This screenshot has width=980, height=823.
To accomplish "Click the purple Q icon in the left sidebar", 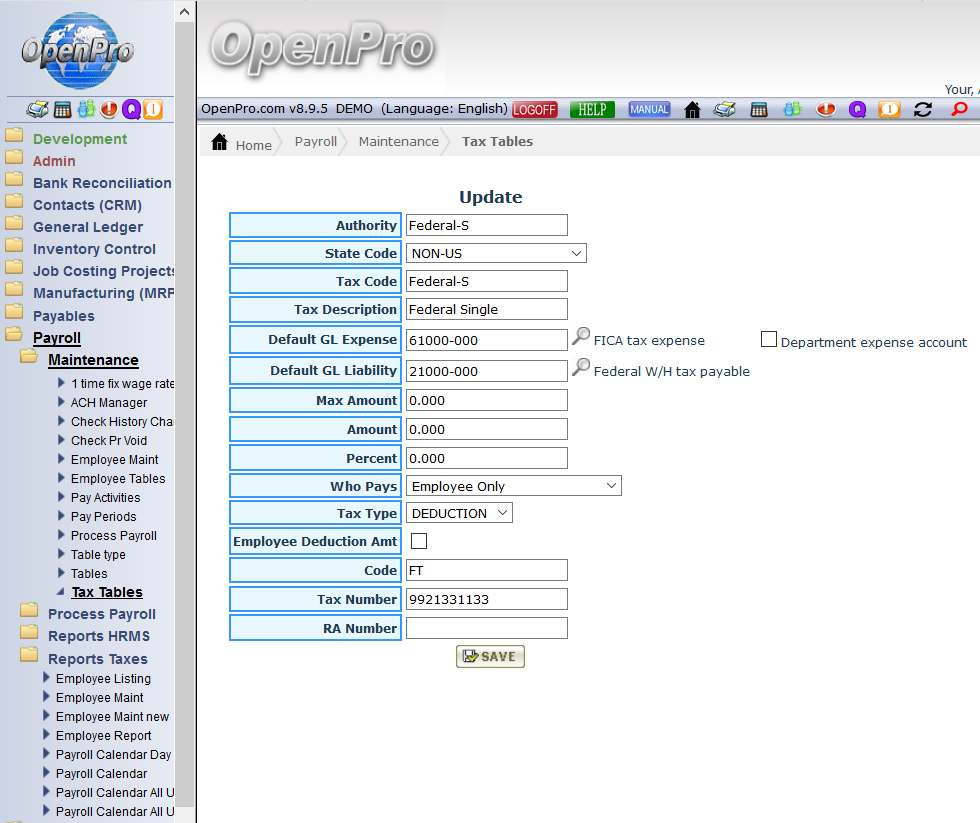I will (x=131, y=110).
